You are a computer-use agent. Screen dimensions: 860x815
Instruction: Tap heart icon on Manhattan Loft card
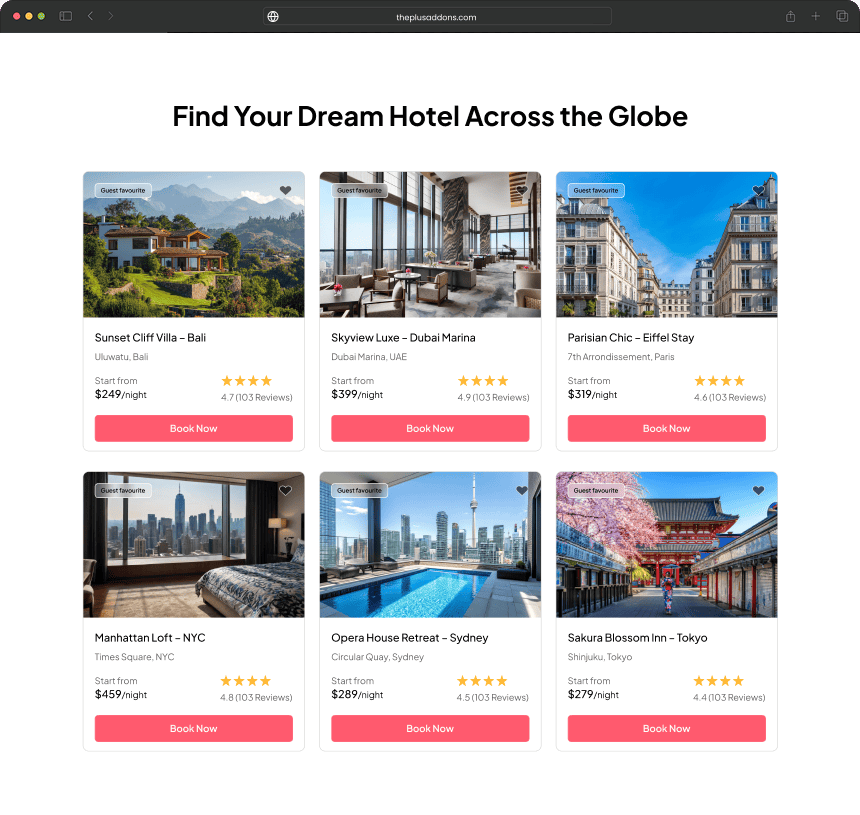(x=285, y=490)
